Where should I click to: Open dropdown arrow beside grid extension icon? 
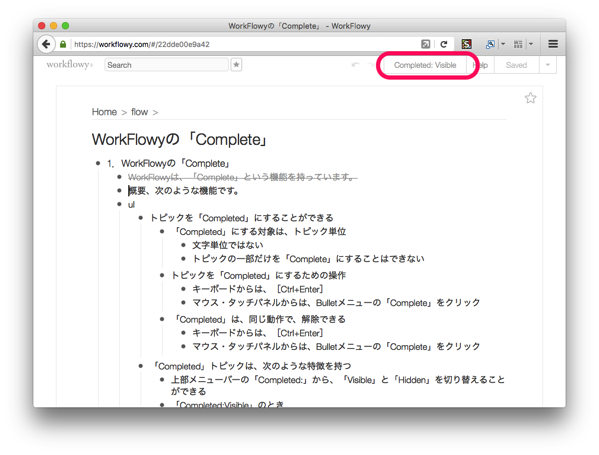click(x=531, y=44)
